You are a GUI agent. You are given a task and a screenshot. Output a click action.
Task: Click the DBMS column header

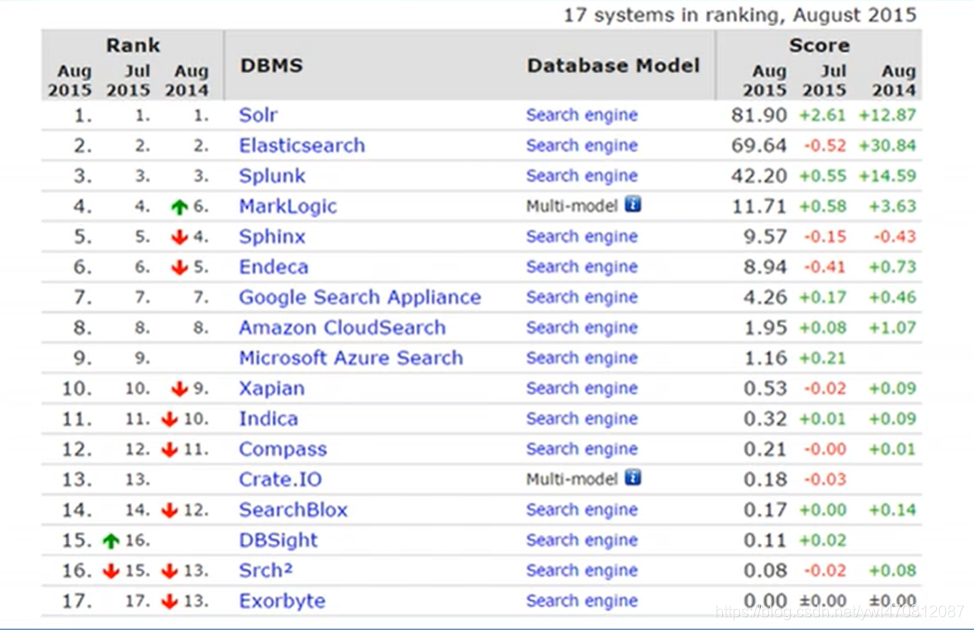tap(271, 65)
